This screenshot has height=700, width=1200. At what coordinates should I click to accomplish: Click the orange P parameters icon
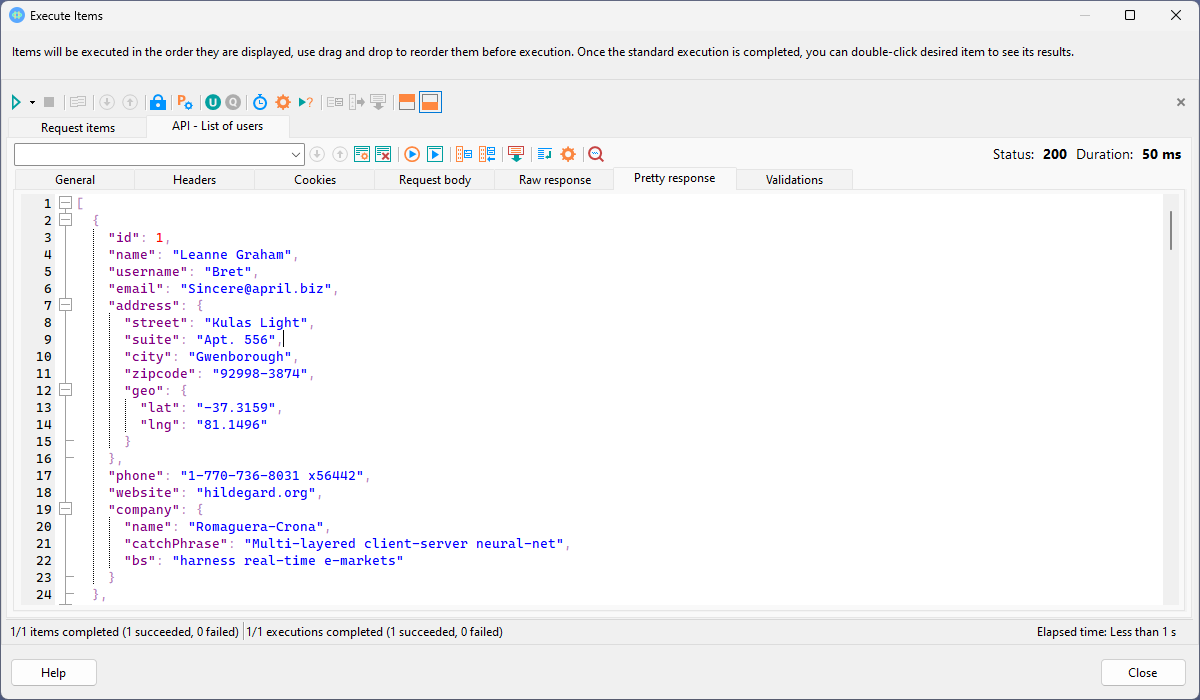tap(184, 102)
